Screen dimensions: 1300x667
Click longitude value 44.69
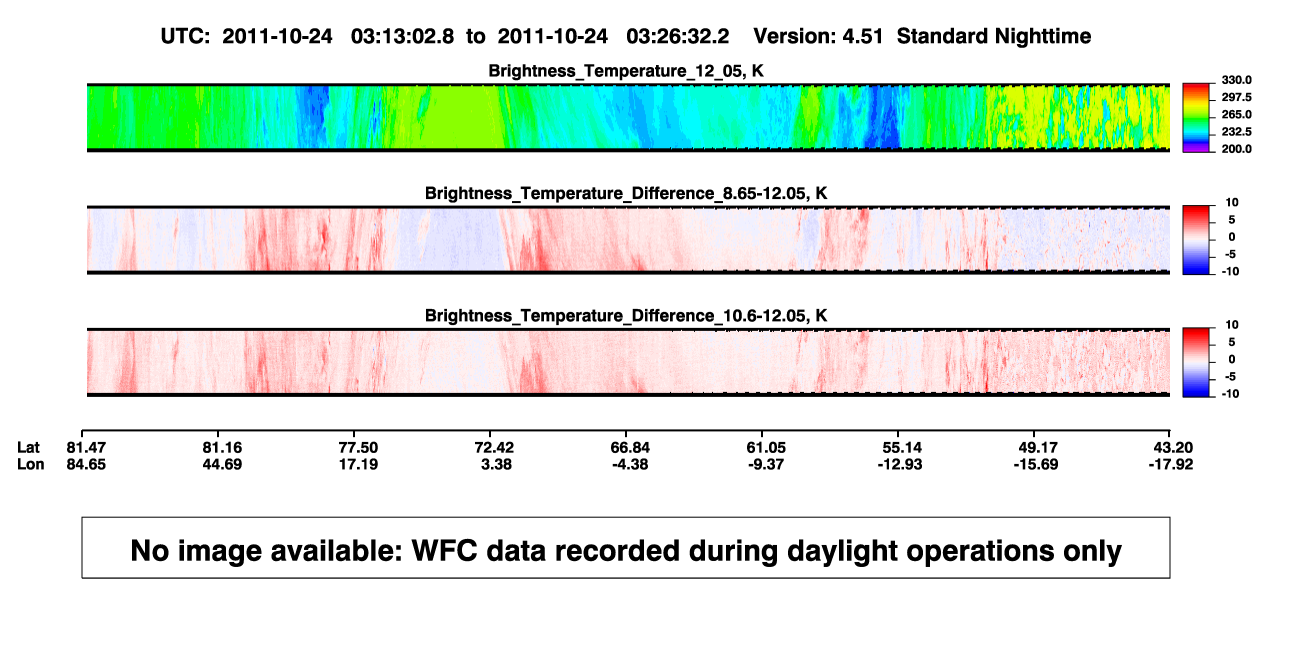[x=222, y=464]
